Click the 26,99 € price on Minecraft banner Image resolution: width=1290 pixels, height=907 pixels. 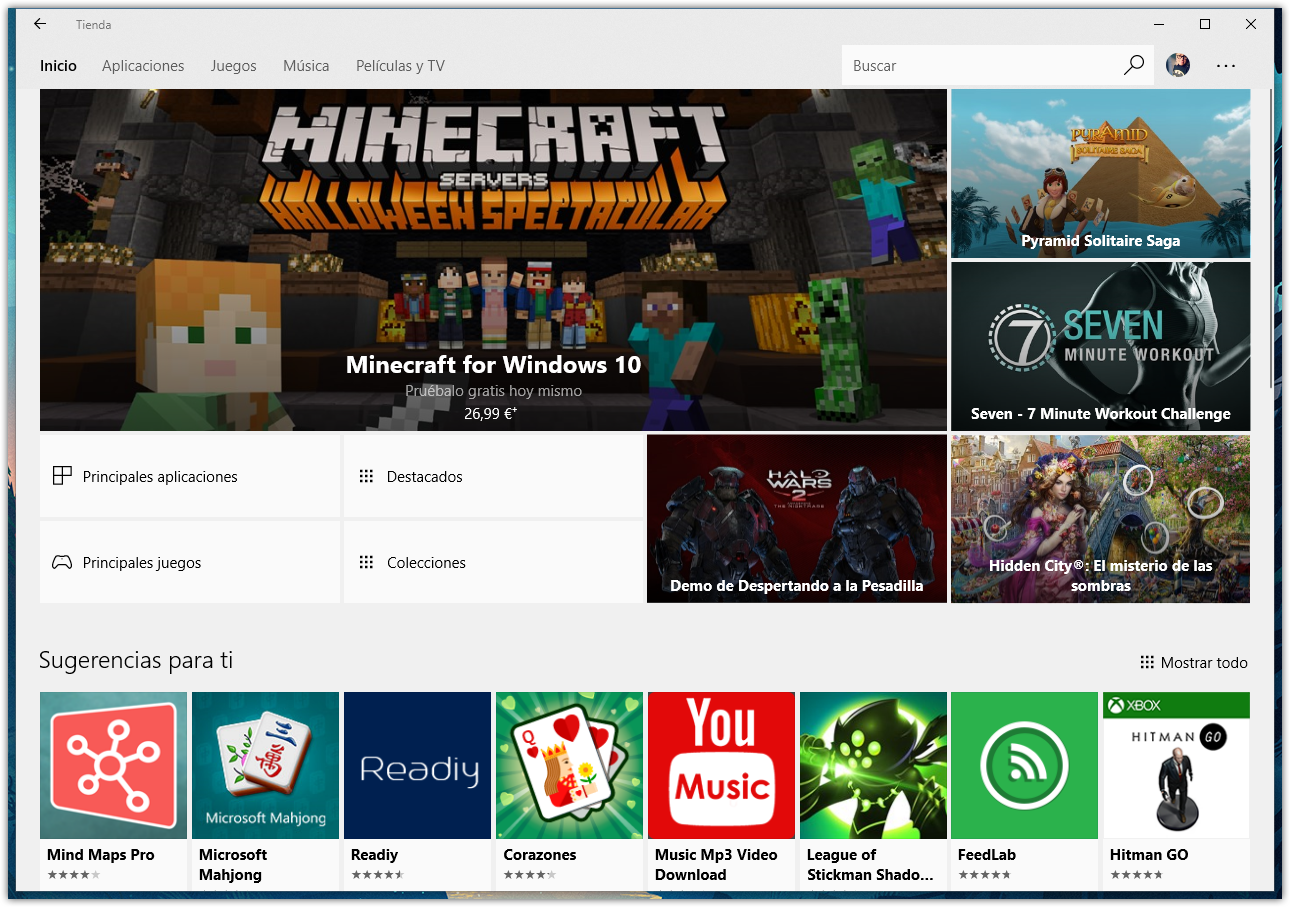(x=490, y=412)
